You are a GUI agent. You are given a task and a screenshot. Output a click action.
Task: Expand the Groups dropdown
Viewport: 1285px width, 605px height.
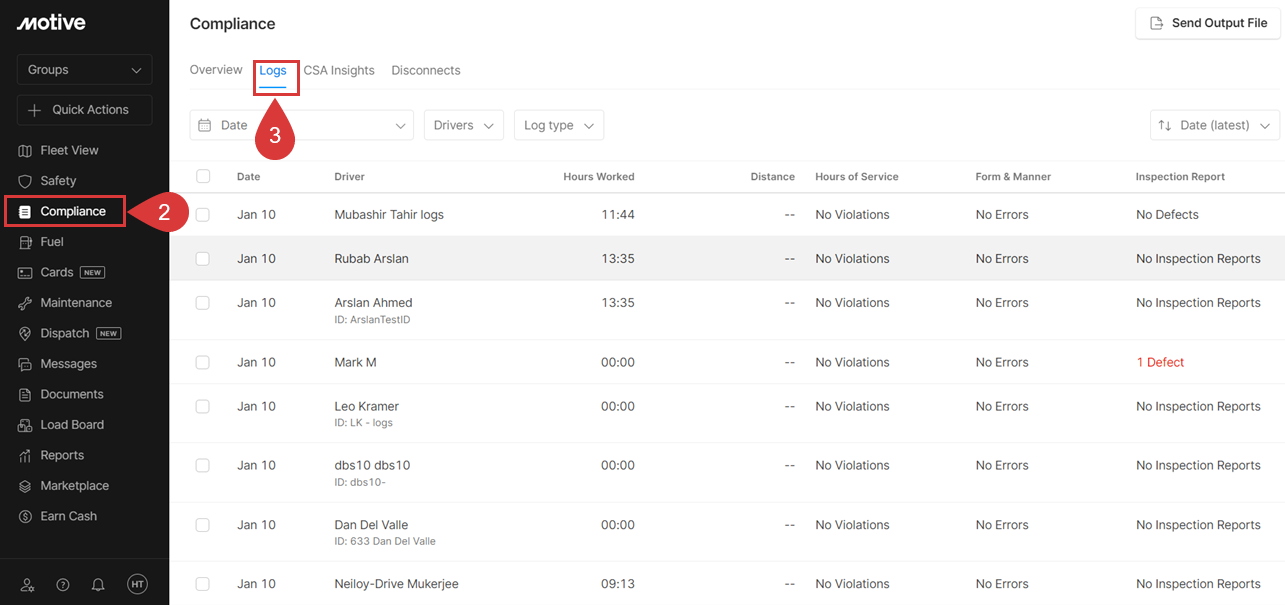pos(84,70)
